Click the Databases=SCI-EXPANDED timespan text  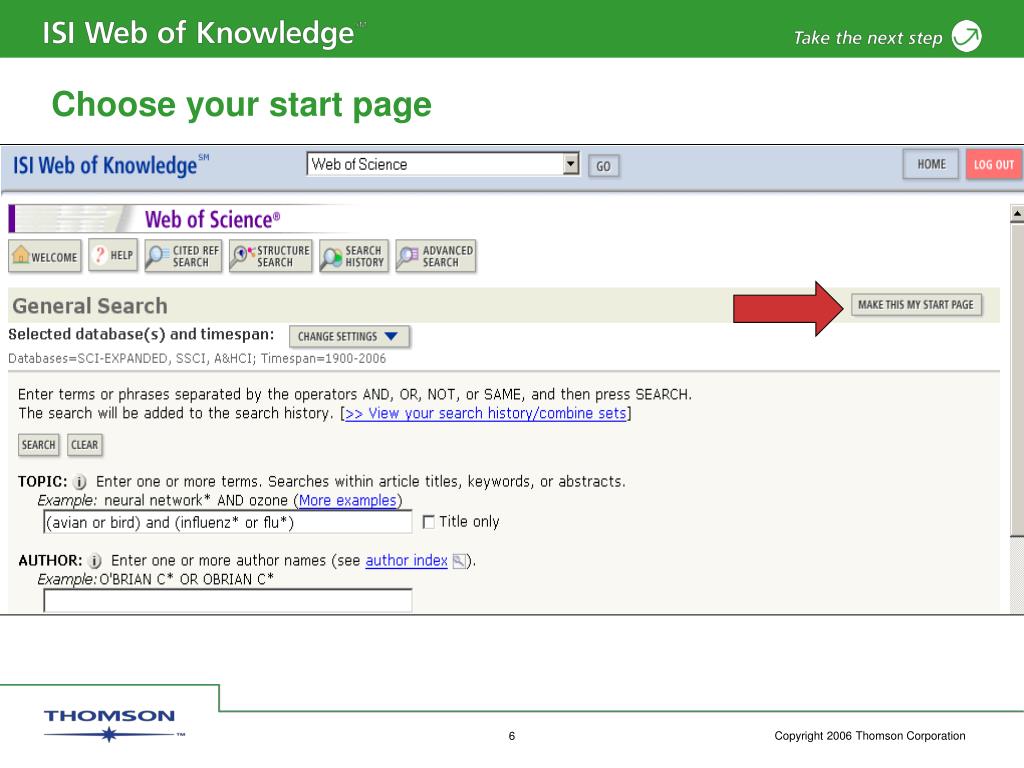pyautogui.click(x=197, y=359)
